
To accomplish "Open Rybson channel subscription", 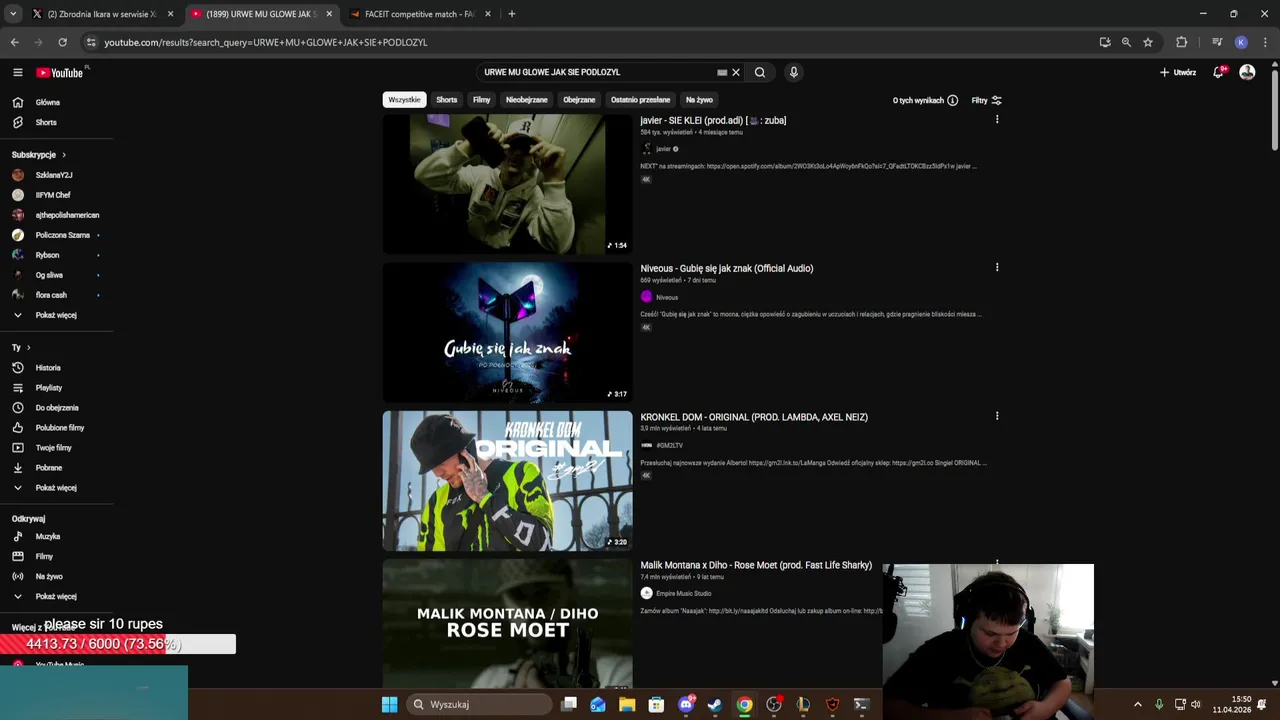I will [x=47, y=255].
